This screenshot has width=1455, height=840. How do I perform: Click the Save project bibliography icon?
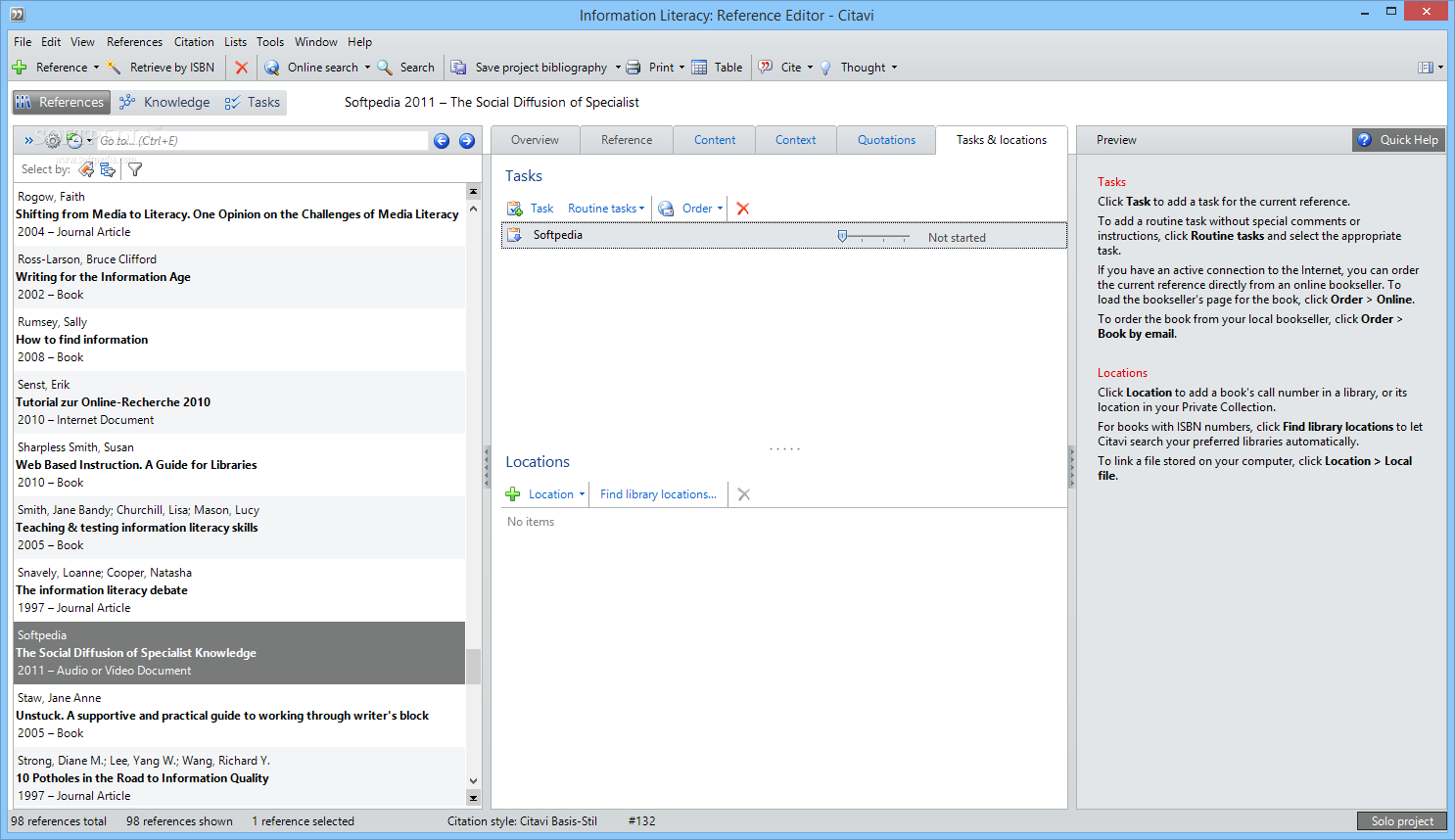click(458, 68)
